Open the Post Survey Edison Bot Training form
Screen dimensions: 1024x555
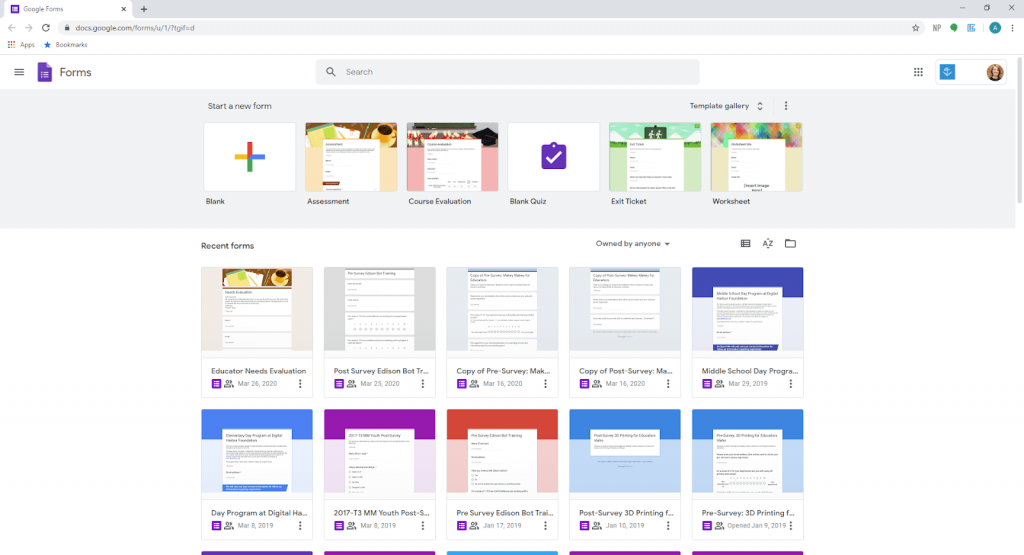[379, 332]
